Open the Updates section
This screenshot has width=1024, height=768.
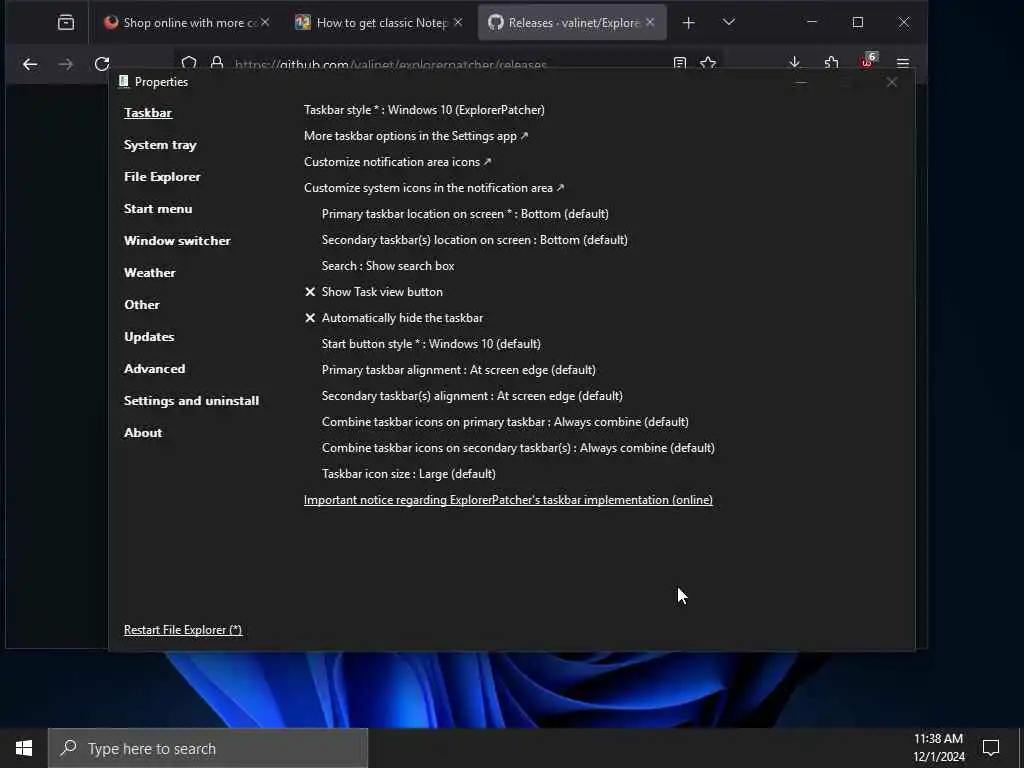pyautogui.click(x=149, y=336)
